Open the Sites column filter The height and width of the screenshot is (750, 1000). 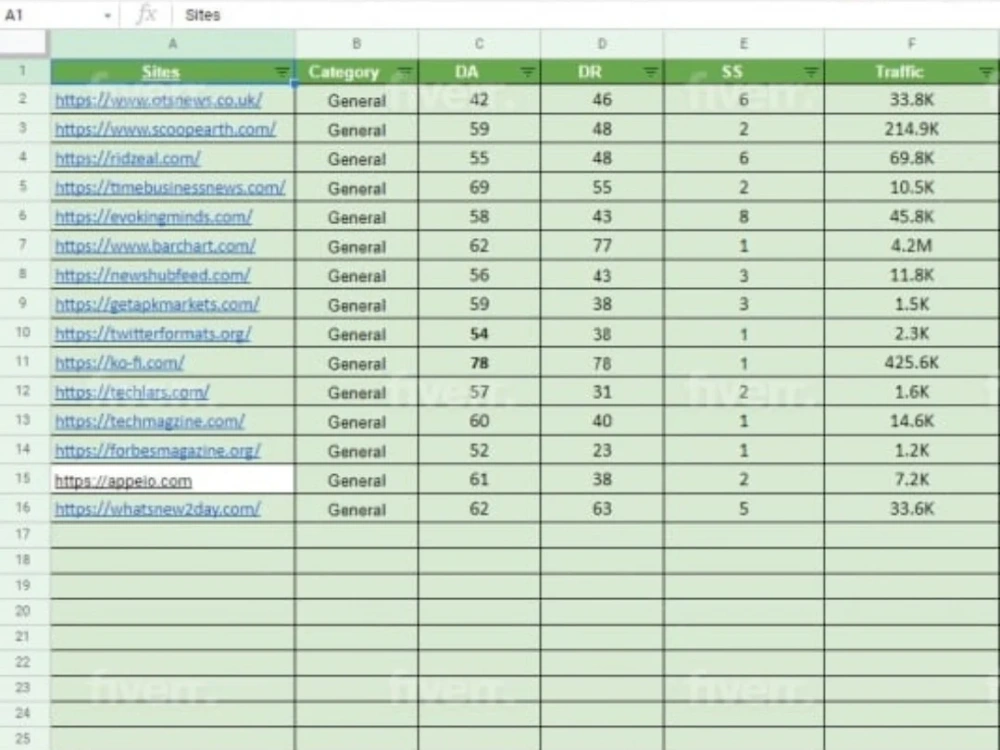(283, 73)
